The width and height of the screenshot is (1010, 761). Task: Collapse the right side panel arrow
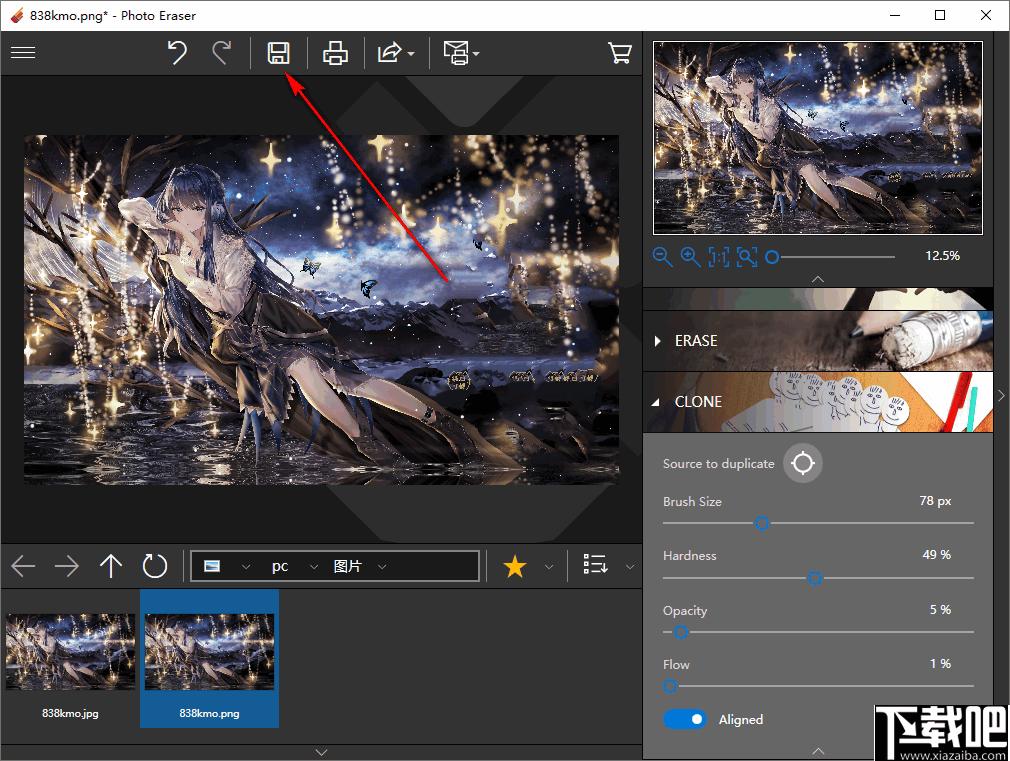click(x=1001, y=395)
